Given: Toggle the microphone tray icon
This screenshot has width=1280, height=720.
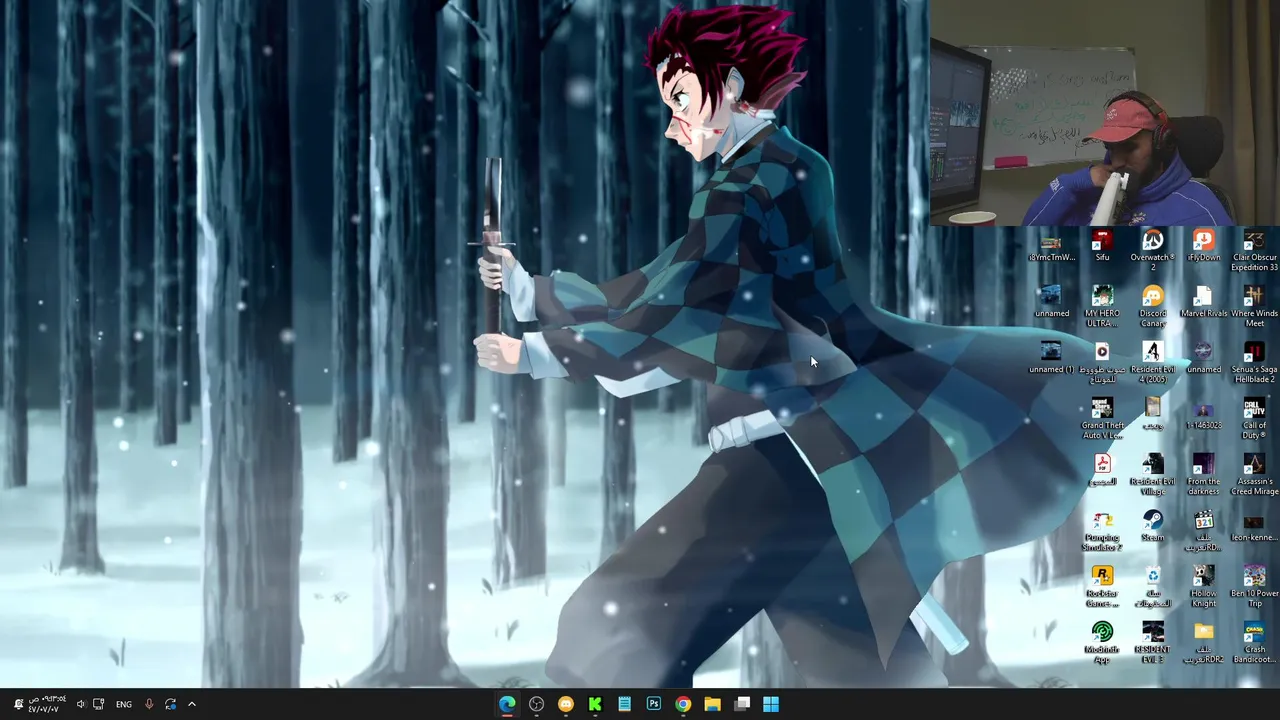Looking at the screenshot, I should pyautogui.click(x=149, y=704).
